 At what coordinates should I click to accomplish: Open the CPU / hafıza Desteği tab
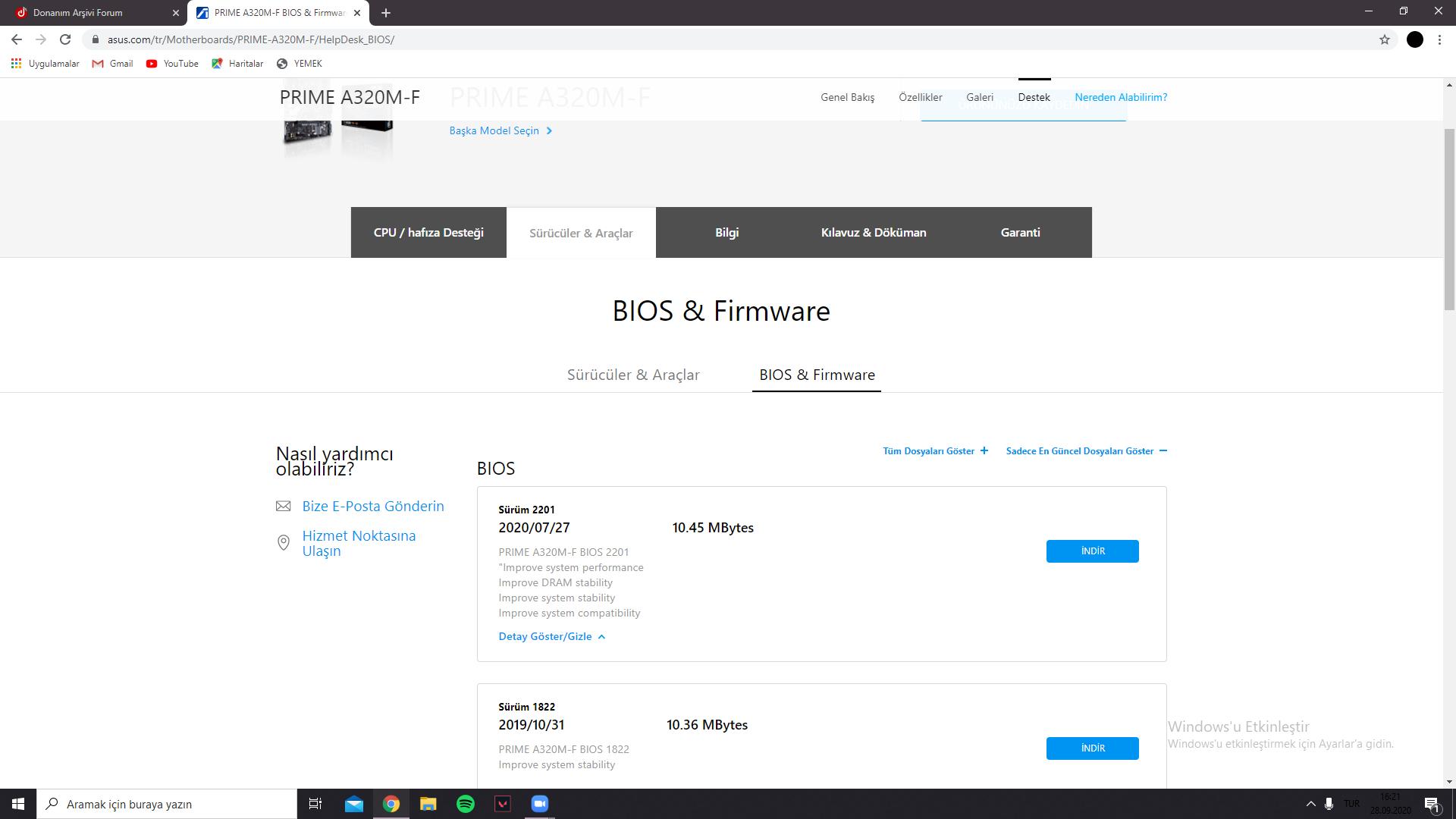click(428, 232)
